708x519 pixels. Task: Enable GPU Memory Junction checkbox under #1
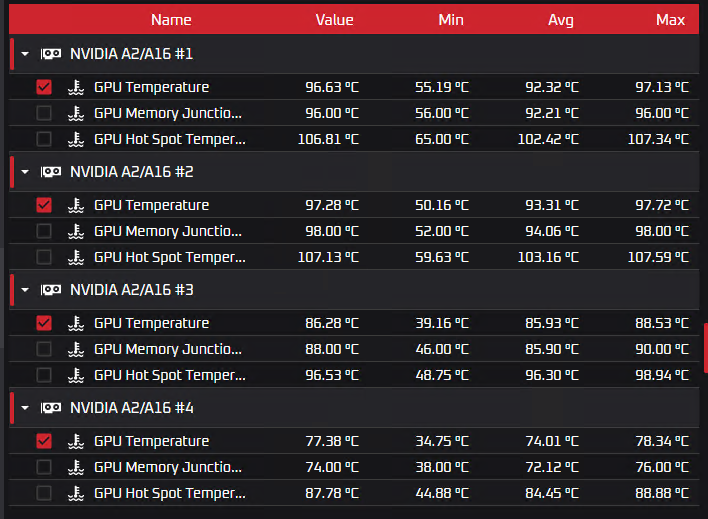(x=44, y=113)
